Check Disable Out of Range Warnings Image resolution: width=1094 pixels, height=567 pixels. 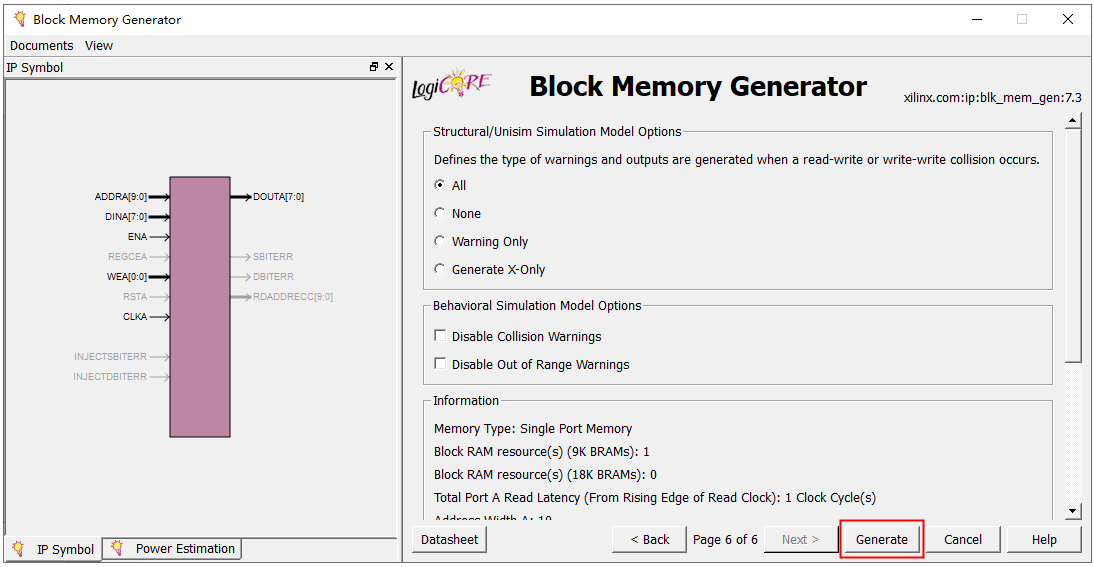440,364
